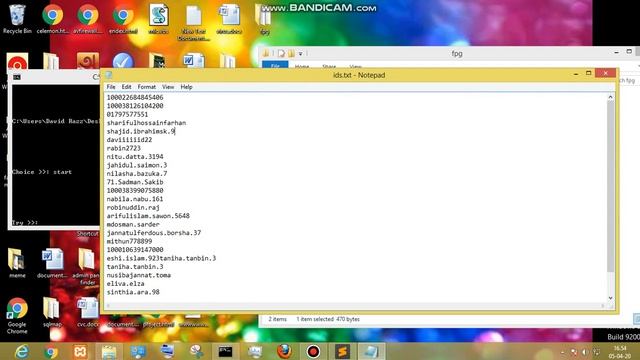Click the 'Try >>:' prompt in console window
The height and width of the screenshot is (360, 640).
25,222
